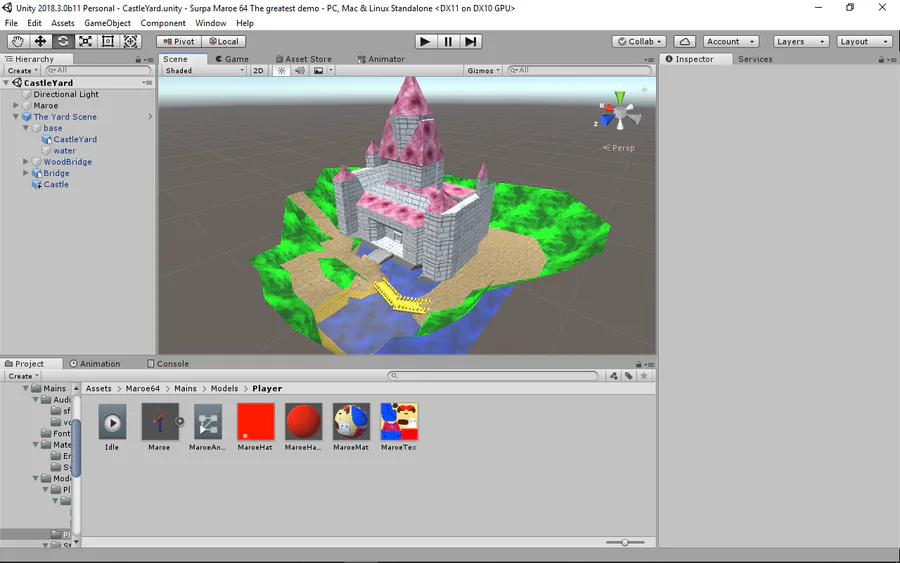Collapse the CastleYard scene root
This screenshot has height=563, width=900.
6,83
